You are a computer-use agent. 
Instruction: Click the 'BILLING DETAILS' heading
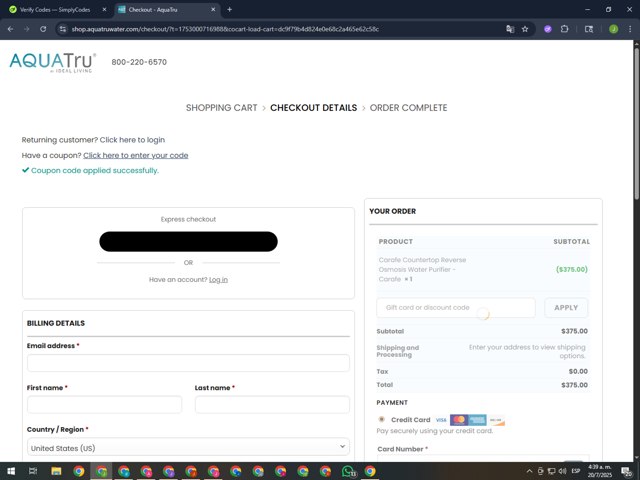56,323
